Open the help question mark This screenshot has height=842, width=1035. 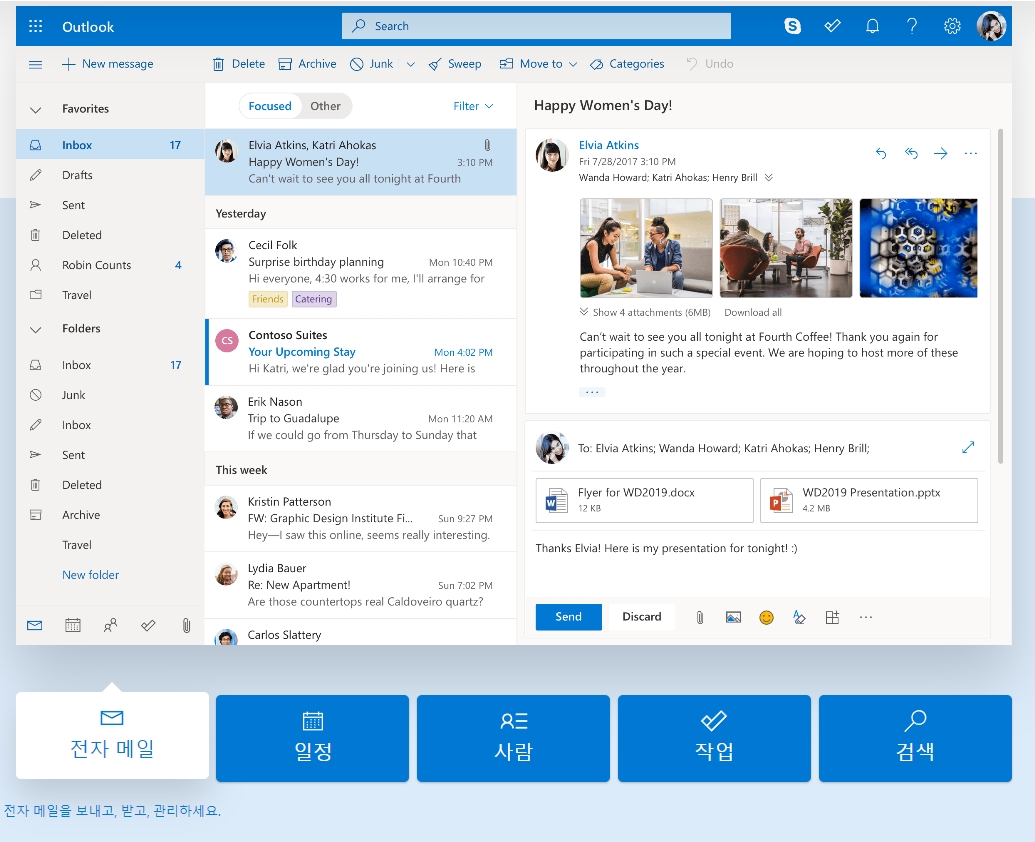coord(912,26)
